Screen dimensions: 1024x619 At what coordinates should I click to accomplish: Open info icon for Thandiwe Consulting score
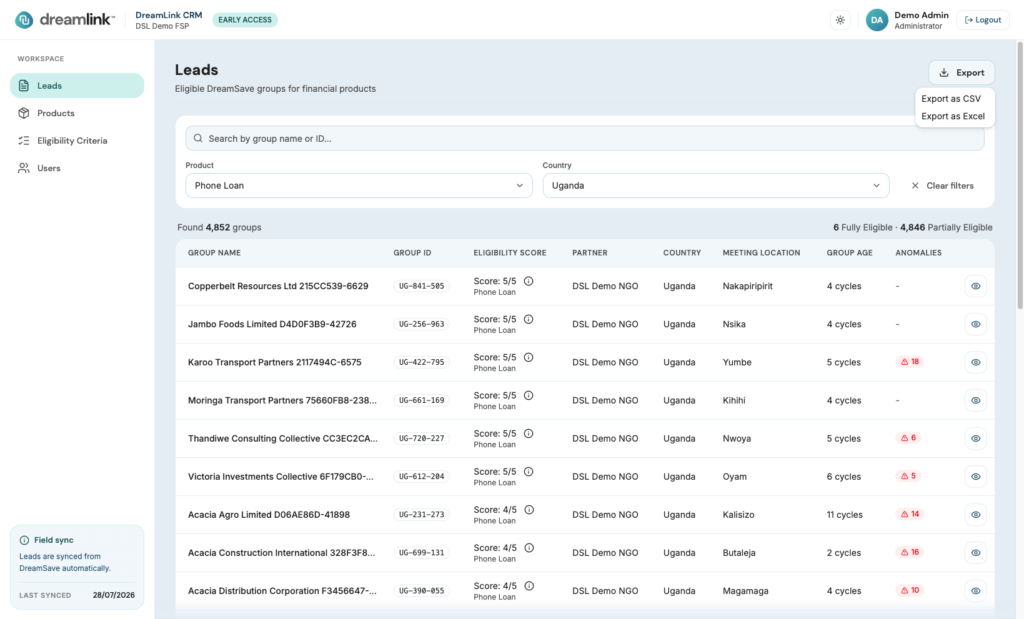point(528,434)
